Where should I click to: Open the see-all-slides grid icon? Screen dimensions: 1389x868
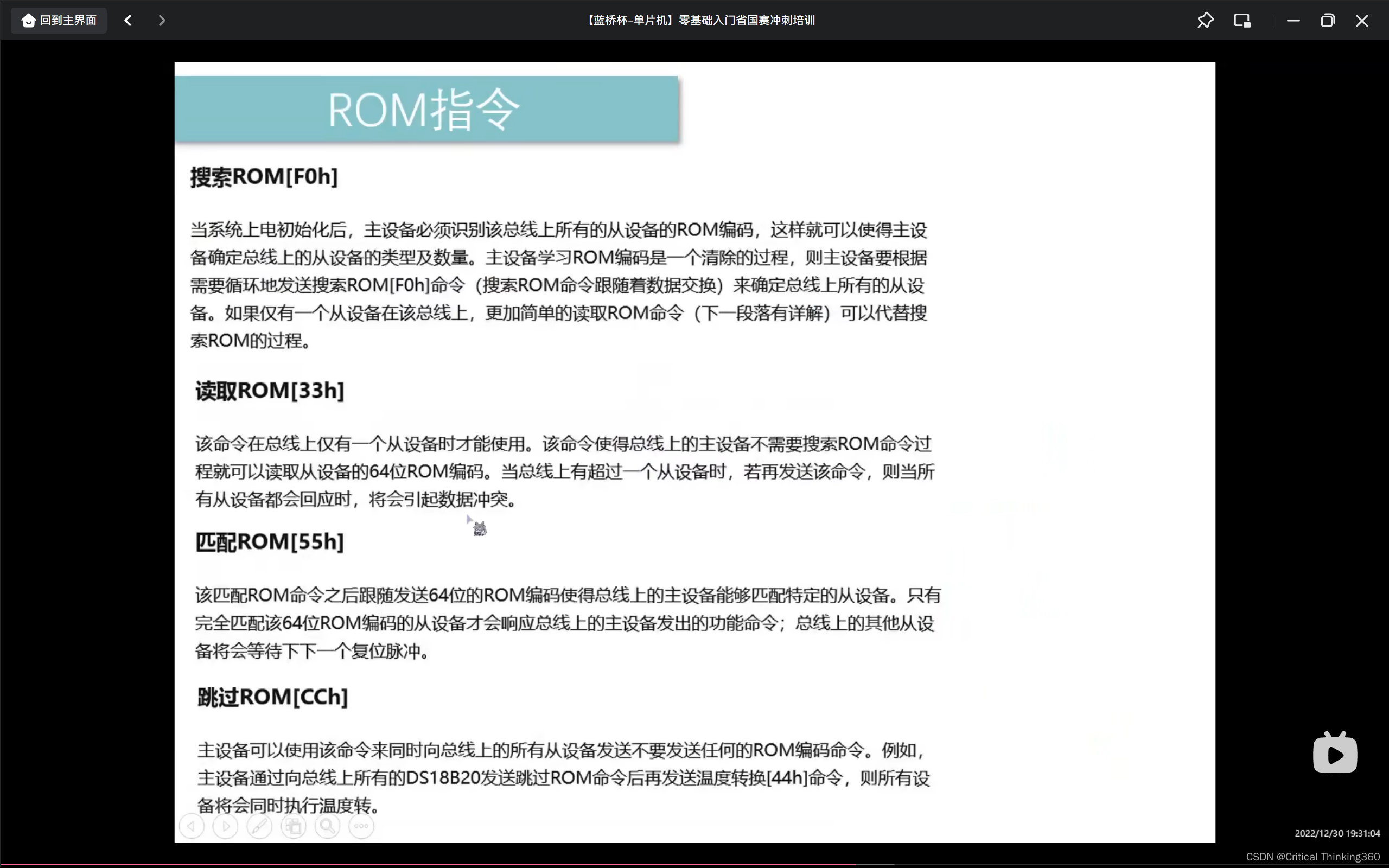click(294, 826)
